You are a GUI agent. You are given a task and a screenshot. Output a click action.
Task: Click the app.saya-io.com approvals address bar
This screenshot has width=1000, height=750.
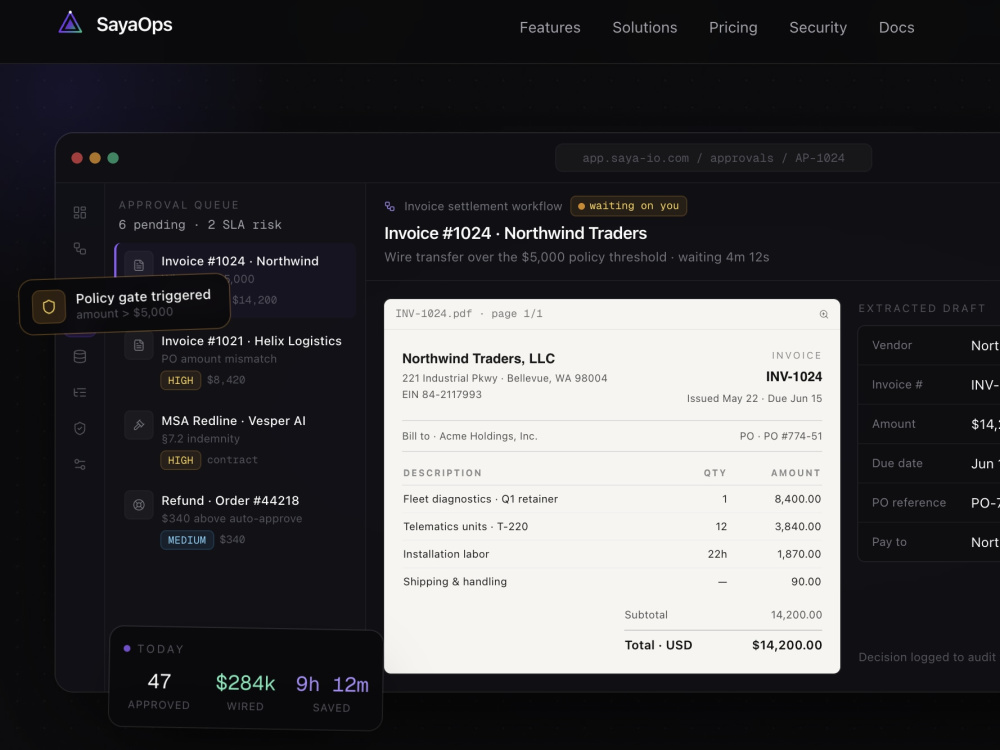(x=713, y=158)
